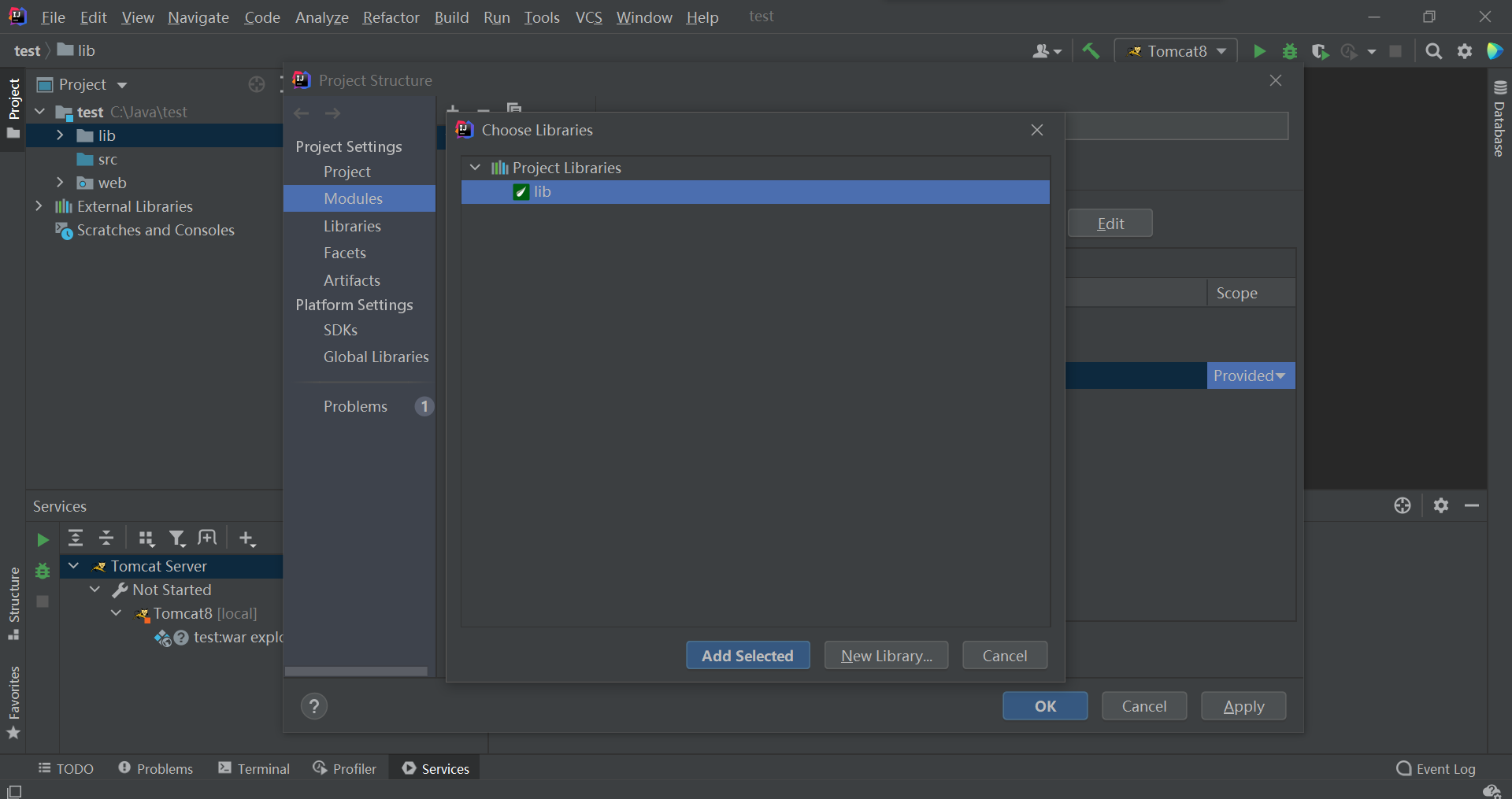Switch to the Terminal tab
The image size is (1512, 799).
[x=254, y=768]
